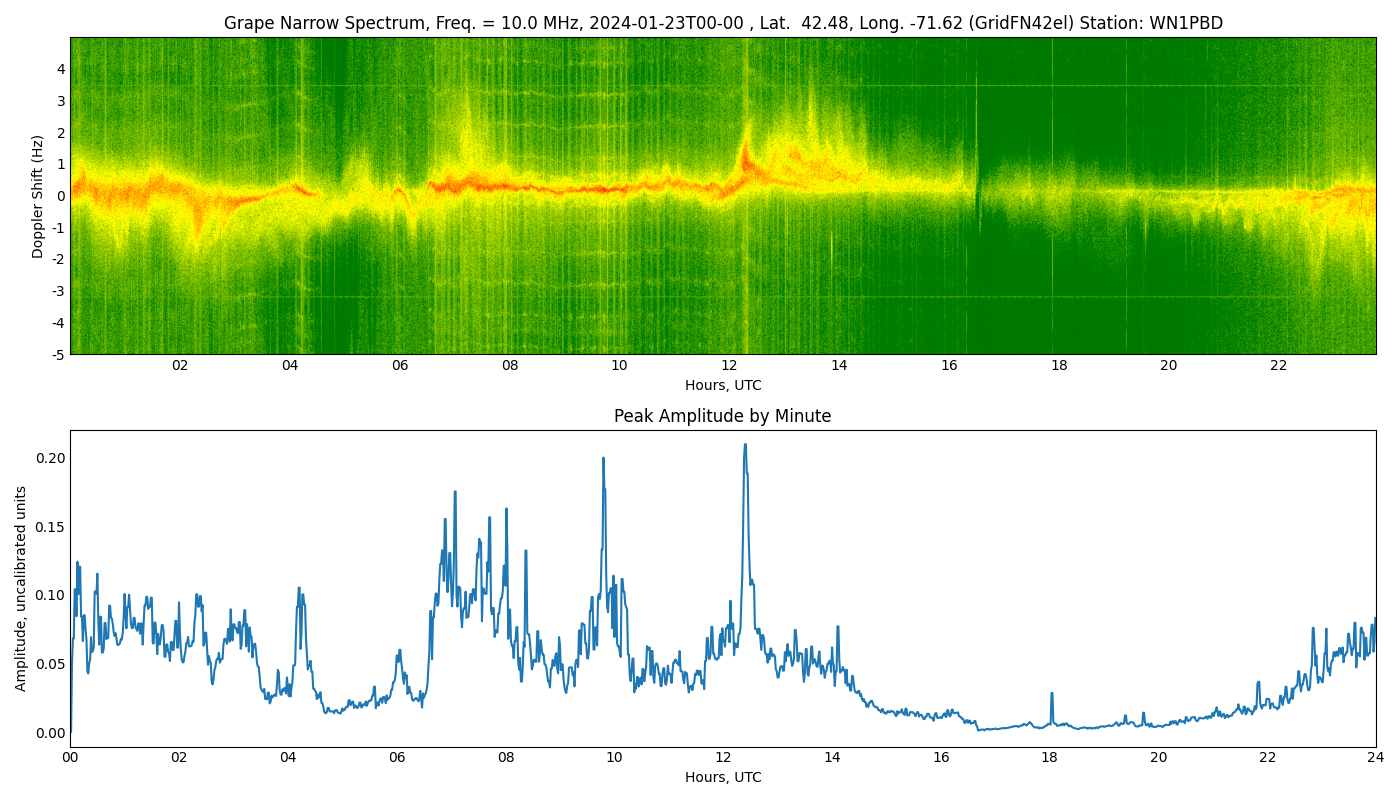Click the red Doppler spike in spectrogram after hour 12
This screenshot has width=1400, height=800.
pos(745,155)
